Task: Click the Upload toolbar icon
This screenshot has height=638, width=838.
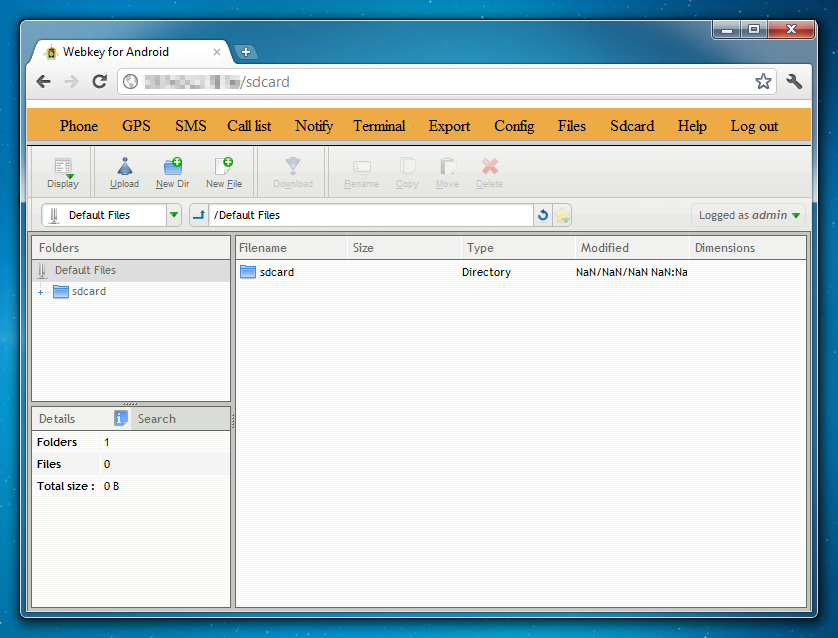Action: click(124, 172)
